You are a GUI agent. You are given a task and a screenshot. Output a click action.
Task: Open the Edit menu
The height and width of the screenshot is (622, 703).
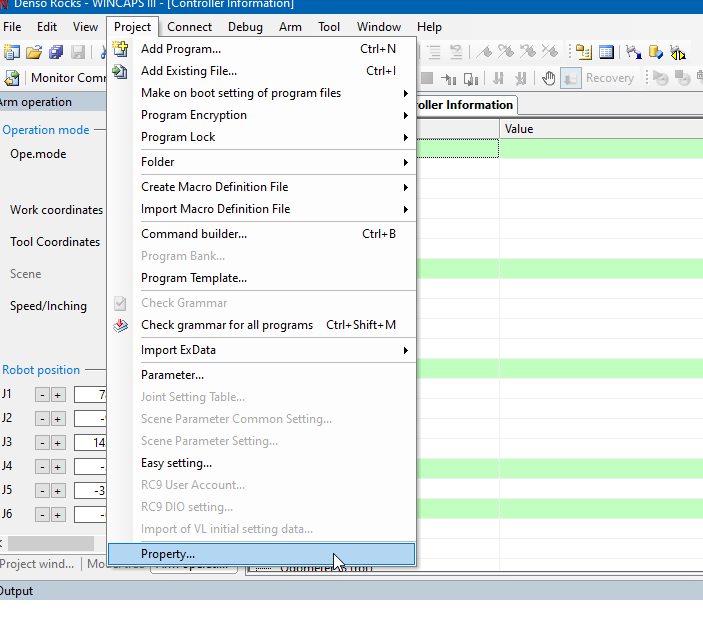coord(47,27)
